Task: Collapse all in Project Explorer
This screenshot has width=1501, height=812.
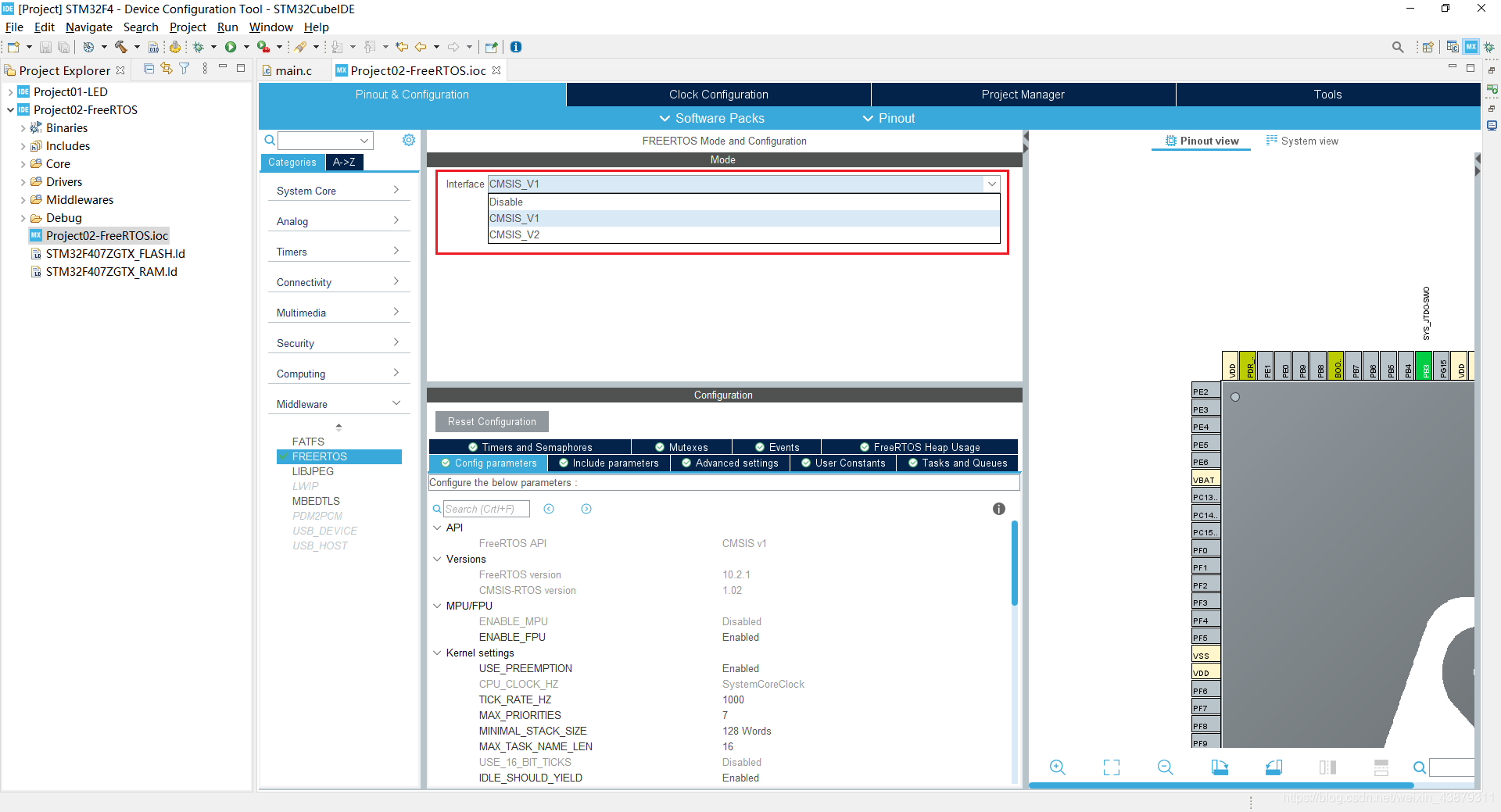Action: point(149,69)
